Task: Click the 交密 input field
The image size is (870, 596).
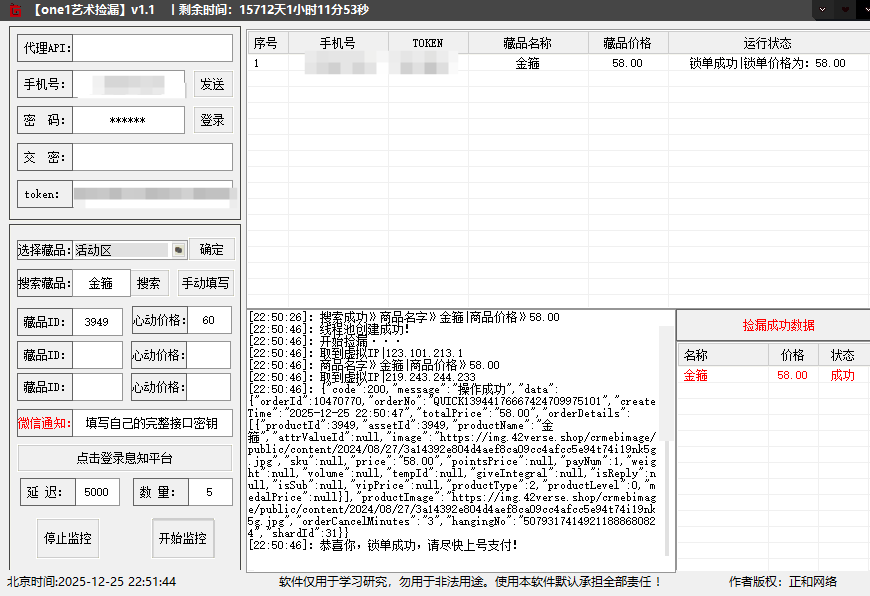Action: click(152, 157)
